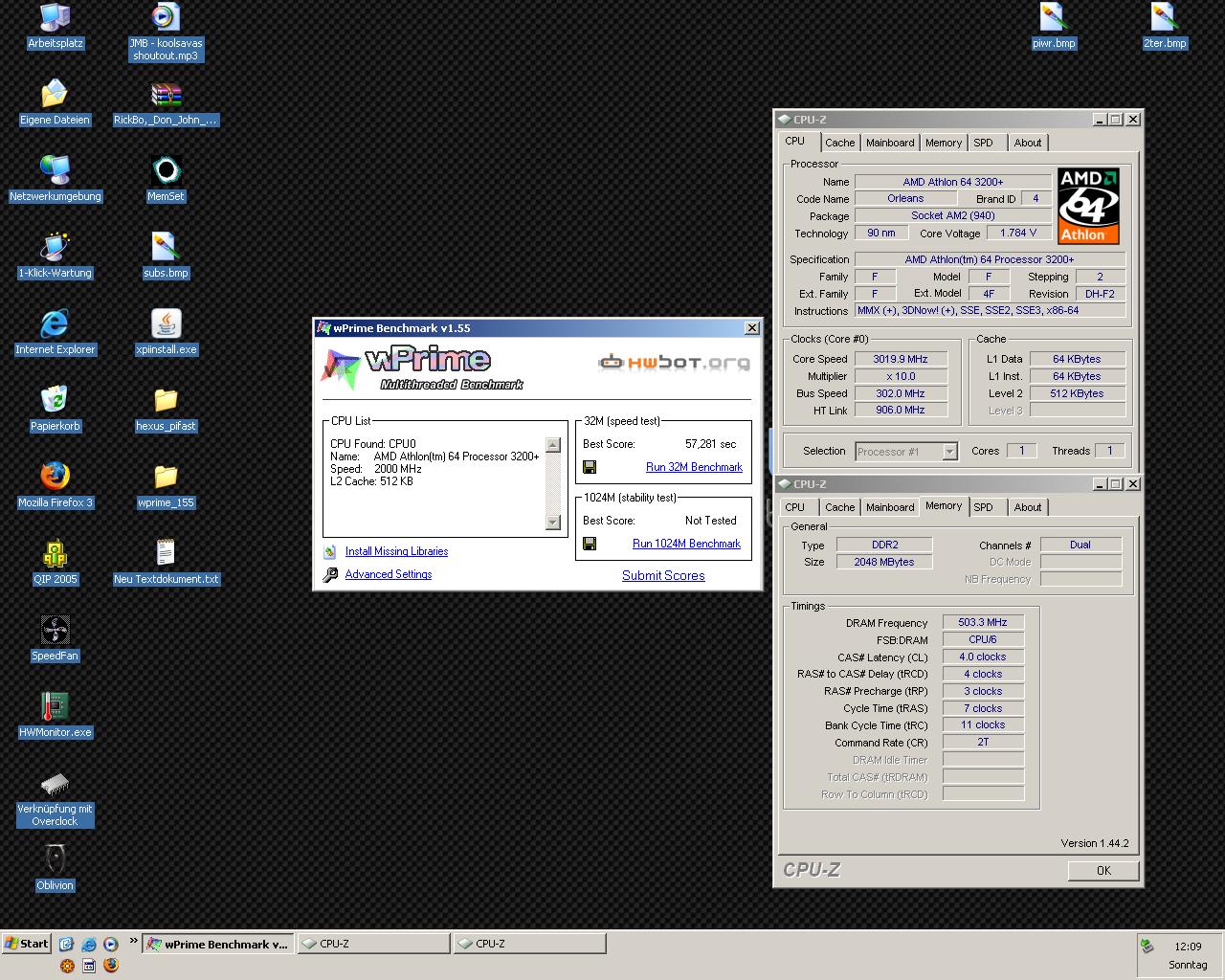1225x980 pixels.
Task: Open Mainboard tab in lower CPU-Z window
Action: pos(890,507)
